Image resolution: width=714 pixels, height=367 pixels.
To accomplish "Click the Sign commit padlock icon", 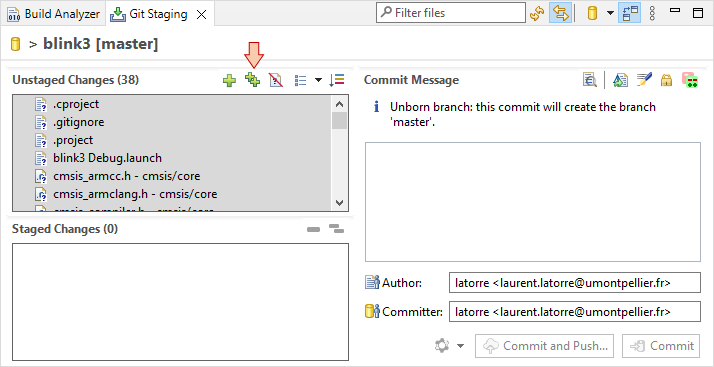I will [667, 81].
